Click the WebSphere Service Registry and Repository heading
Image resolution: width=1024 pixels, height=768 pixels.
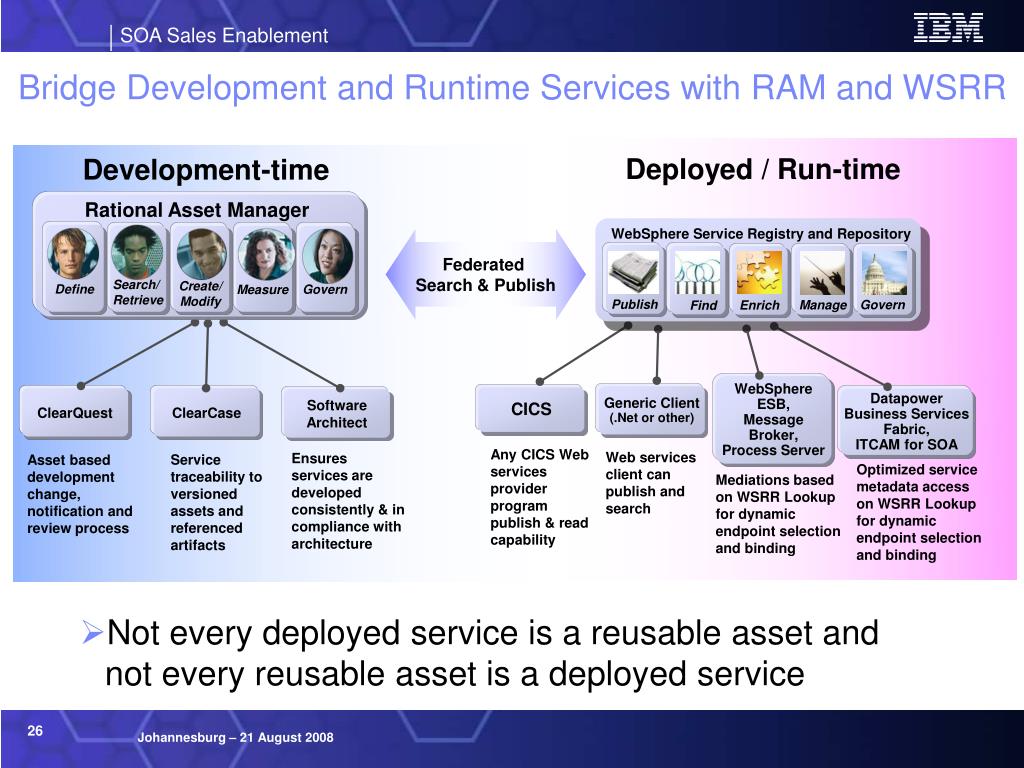760,233
